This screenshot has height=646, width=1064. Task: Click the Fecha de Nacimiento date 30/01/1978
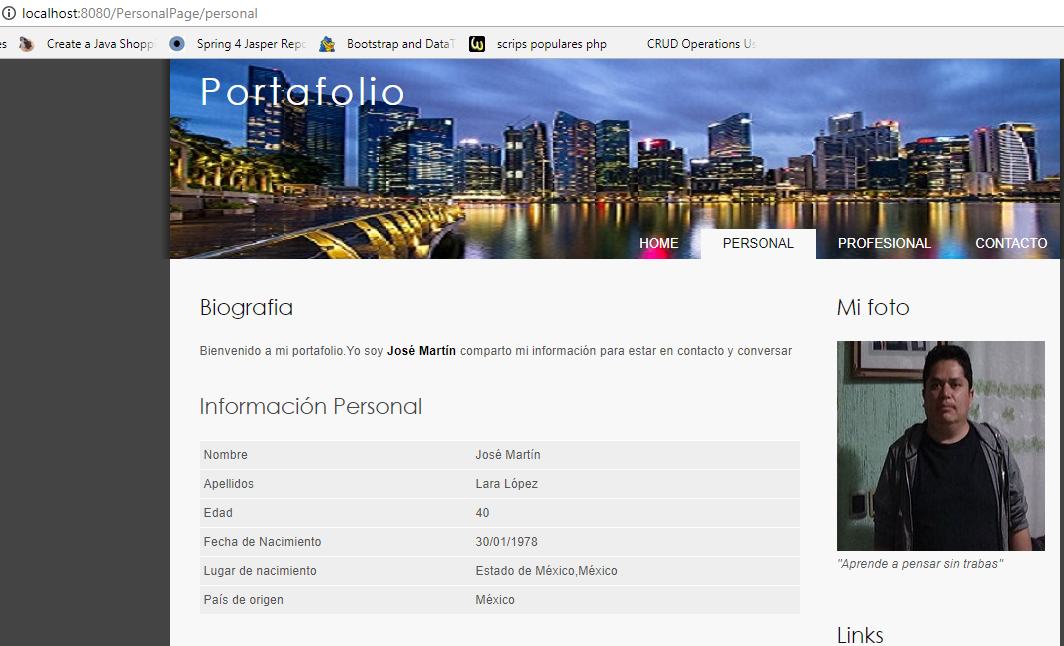506,542
